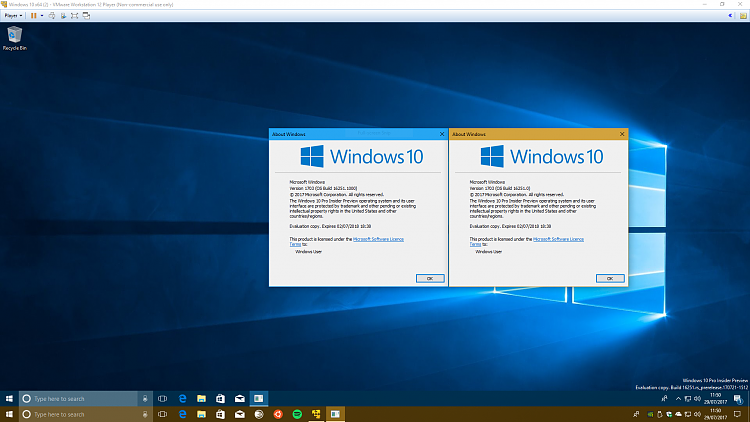Launch Edge from the blue taskbar
This screenshot has height=422, width=750.
(x=182, y=399)
